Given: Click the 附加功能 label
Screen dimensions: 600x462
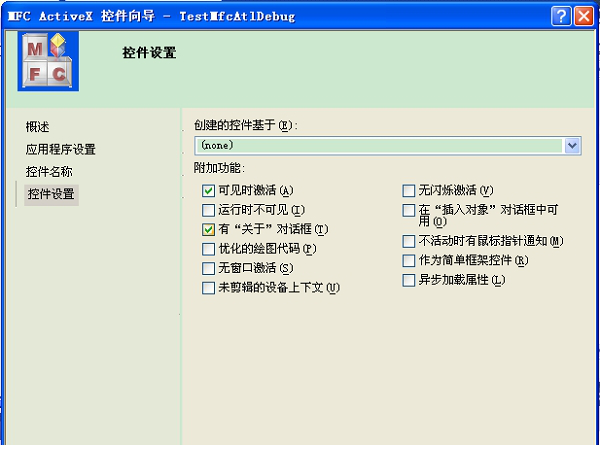Looking at the screenshot, I should (219, 168).
